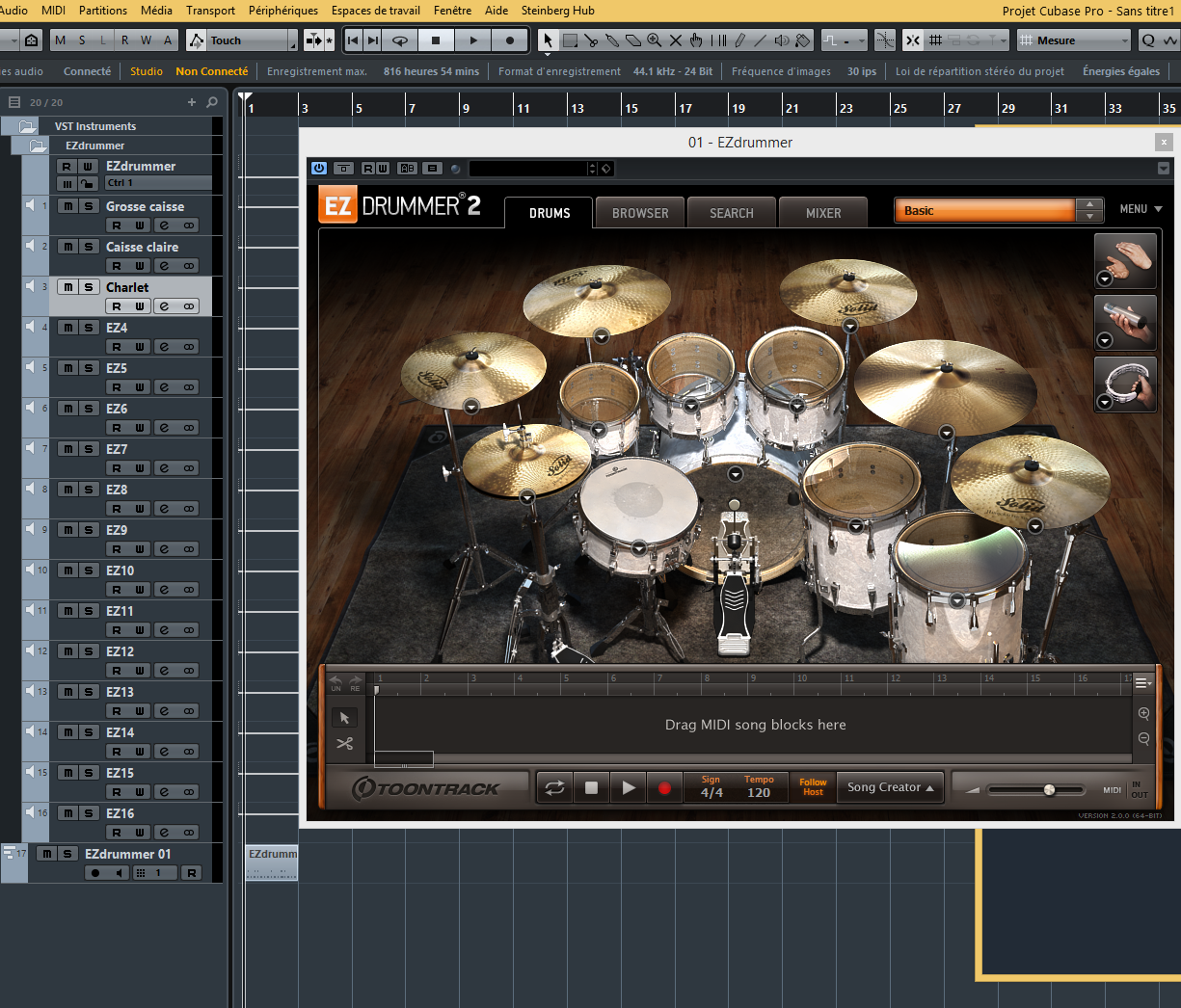The height and width of the screenshot is (1008, 1181).
Task: Click the Cubase toolbar Record button
Action: 510,40
